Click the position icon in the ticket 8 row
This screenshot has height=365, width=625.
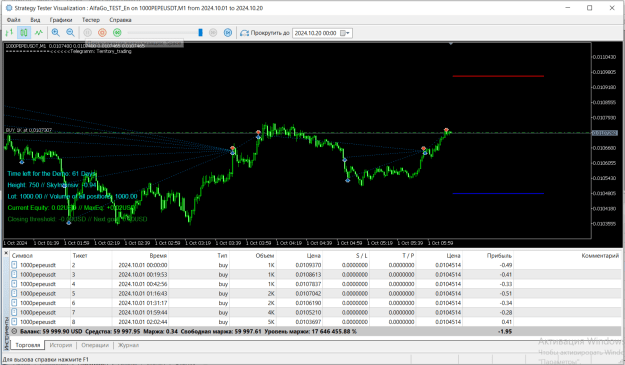tap(14, 322)
